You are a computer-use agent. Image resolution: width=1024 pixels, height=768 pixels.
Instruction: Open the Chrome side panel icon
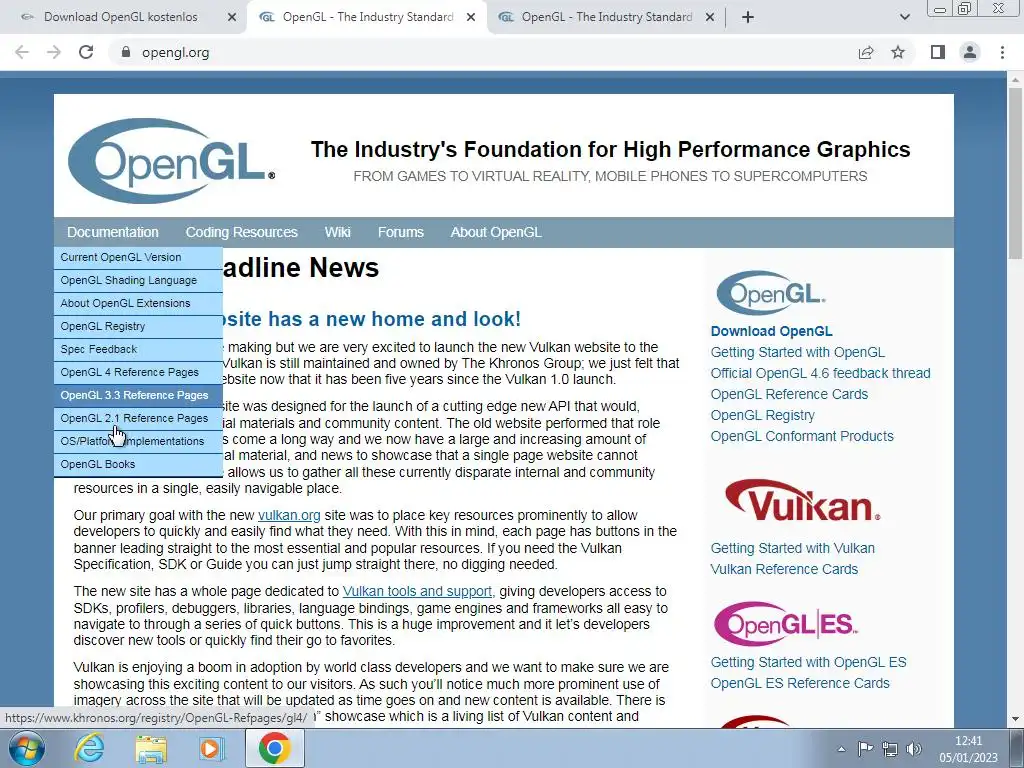938,52
